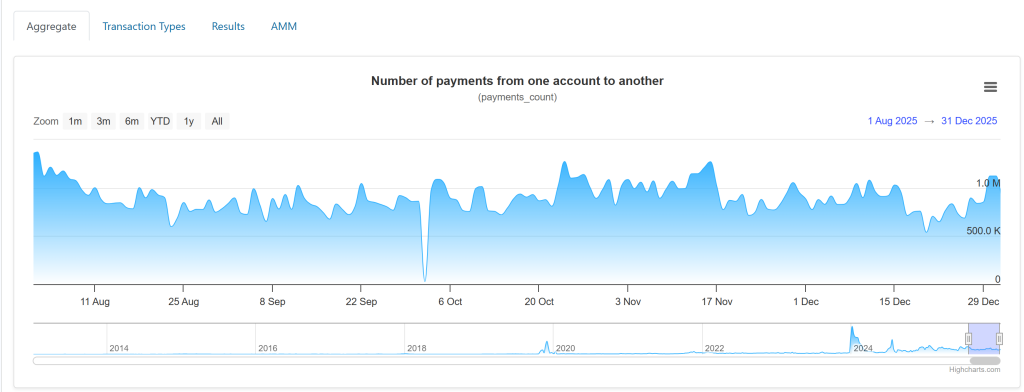The height and width of the screenshot is (392, 1024).
Task: Switch to the Aggregate tab
Action: pos(52,26)
